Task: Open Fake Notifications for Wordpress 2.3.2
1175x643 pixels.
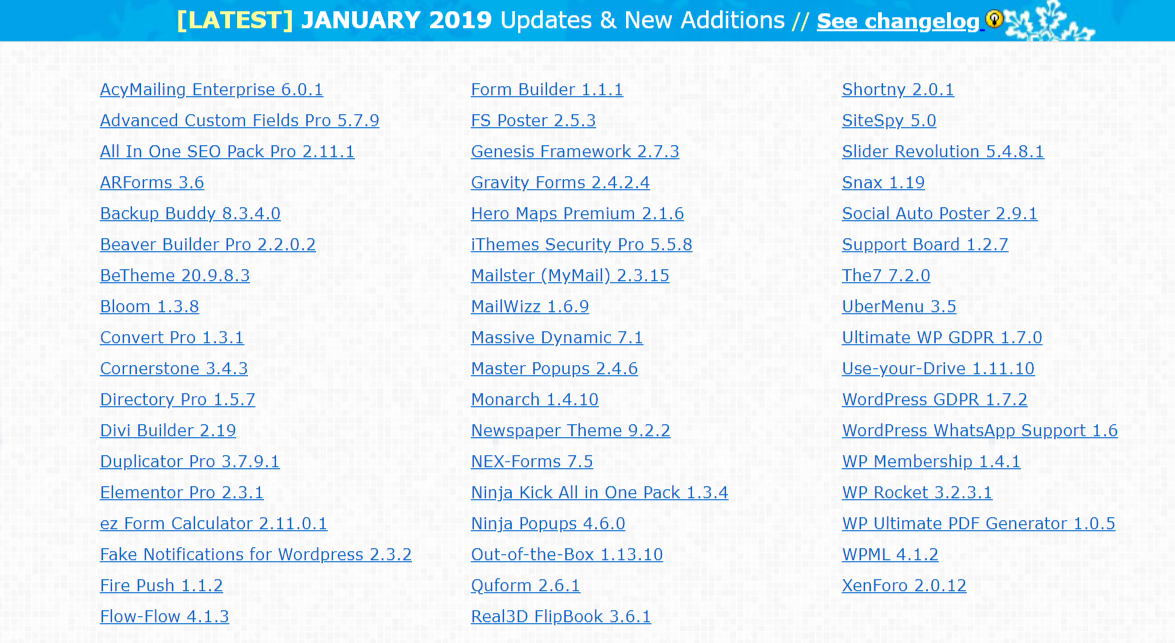Action: [256, 555]
